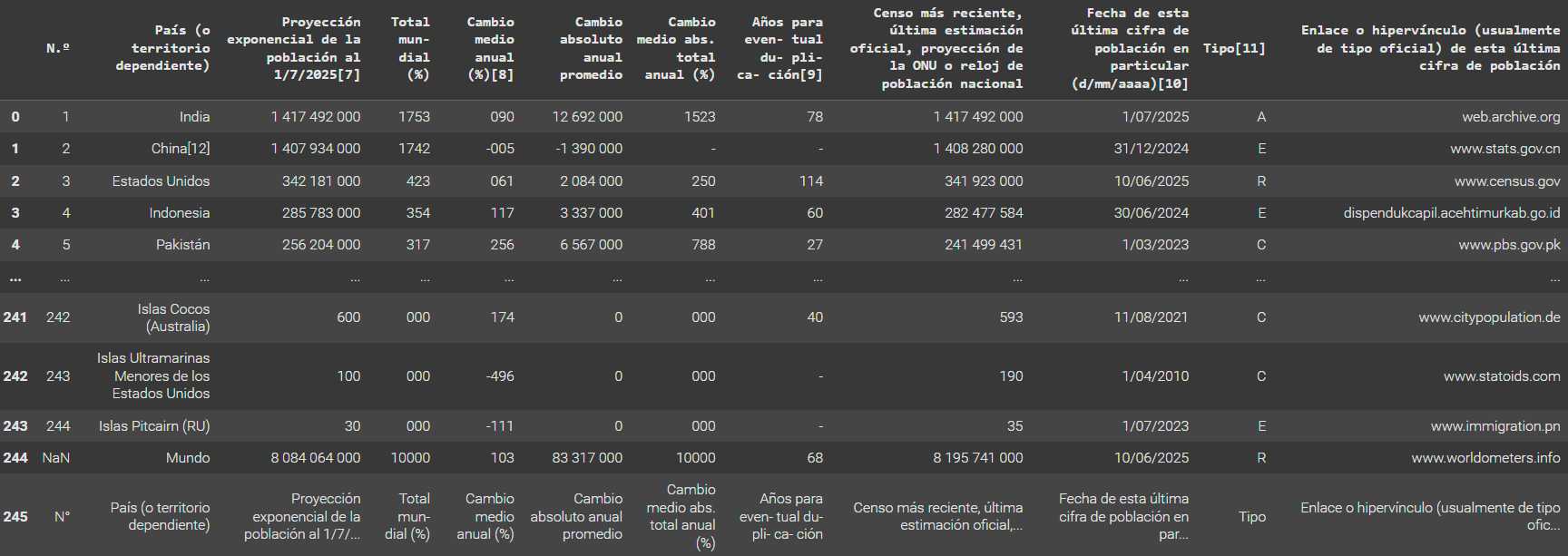Click the www.citypopulation.de link

[1489, 317]
